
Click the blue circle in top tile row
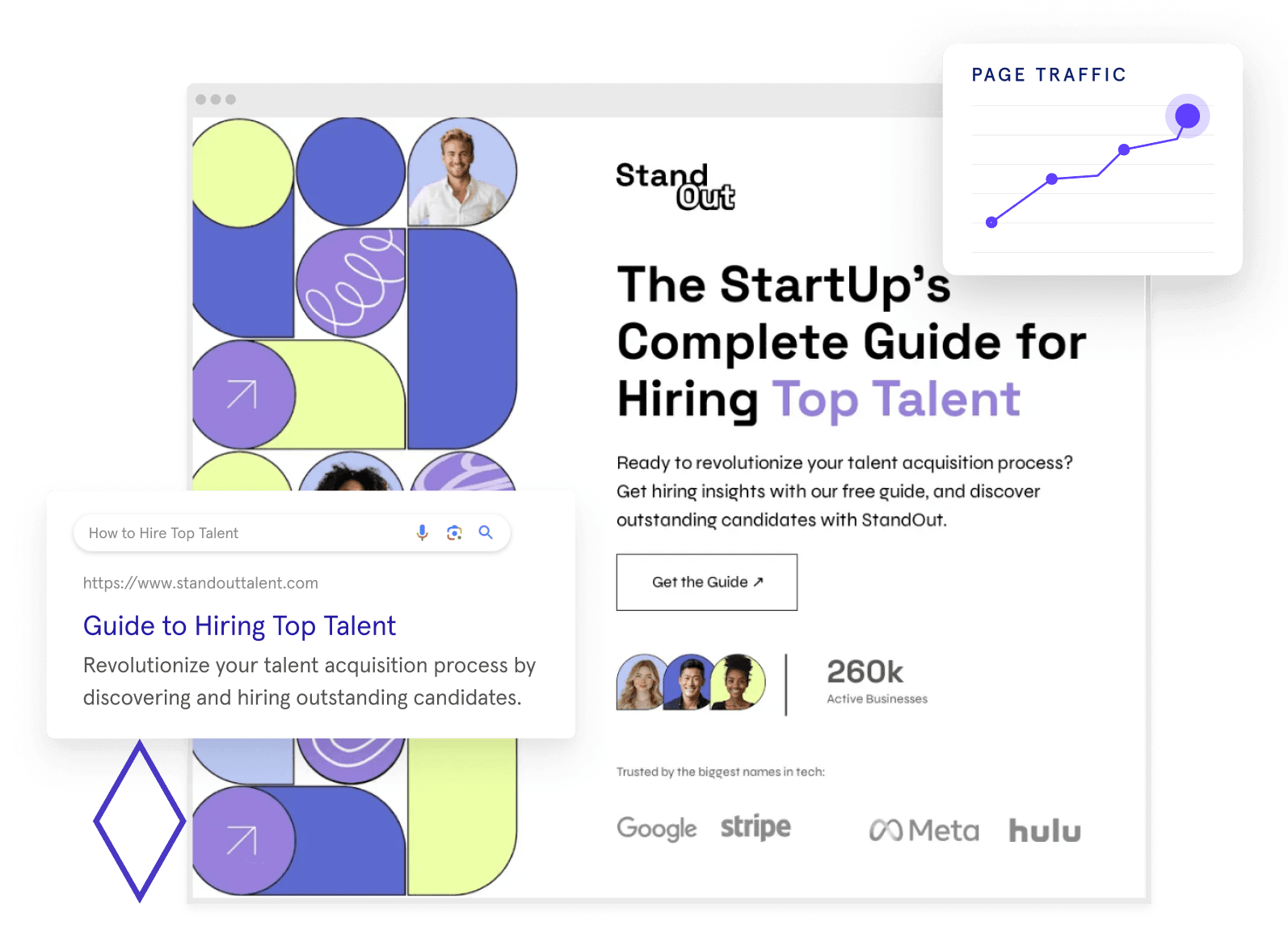[x=351, y=172]
